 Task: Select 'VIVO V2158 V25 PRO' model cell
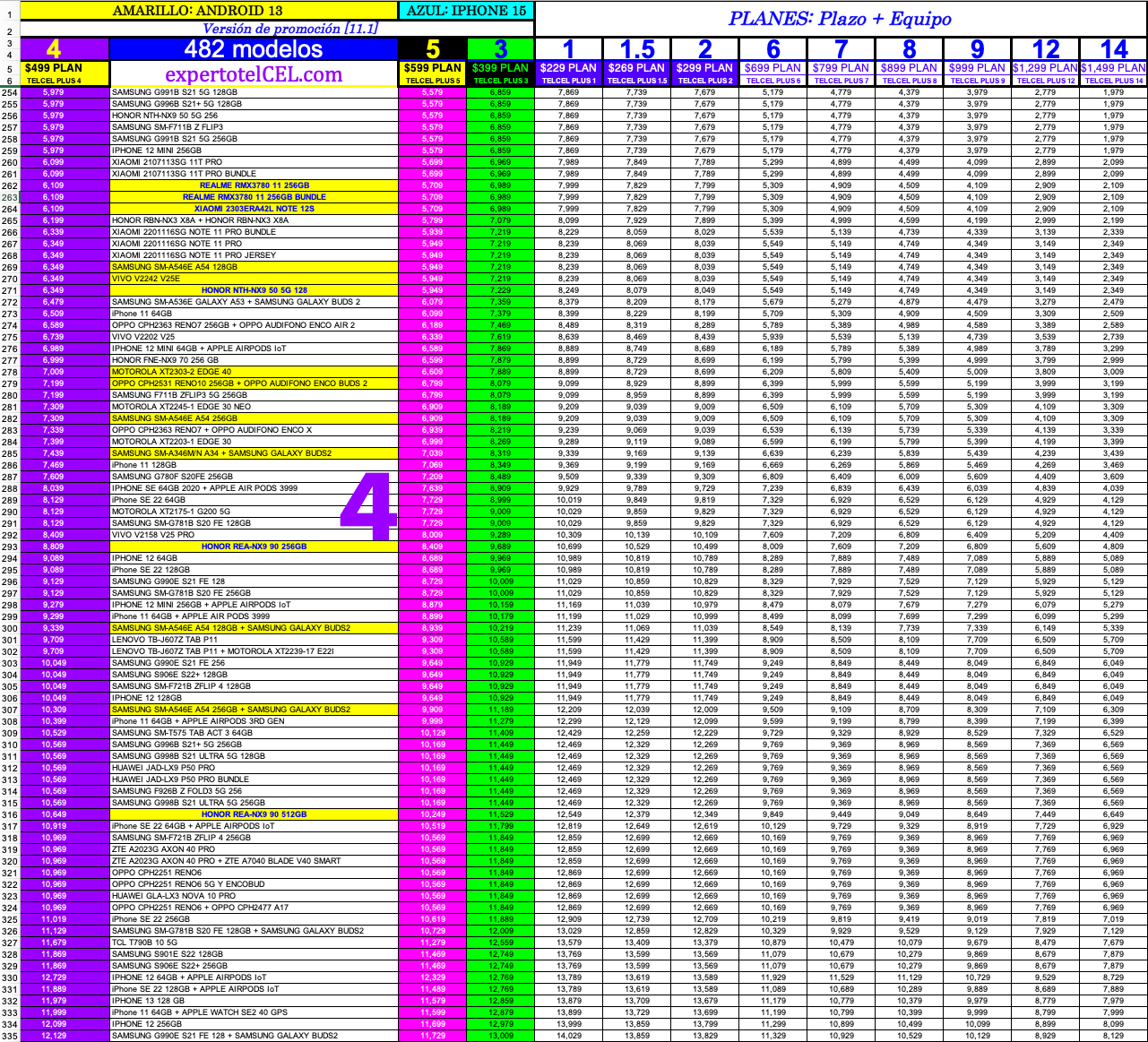(x=254, y=535)
